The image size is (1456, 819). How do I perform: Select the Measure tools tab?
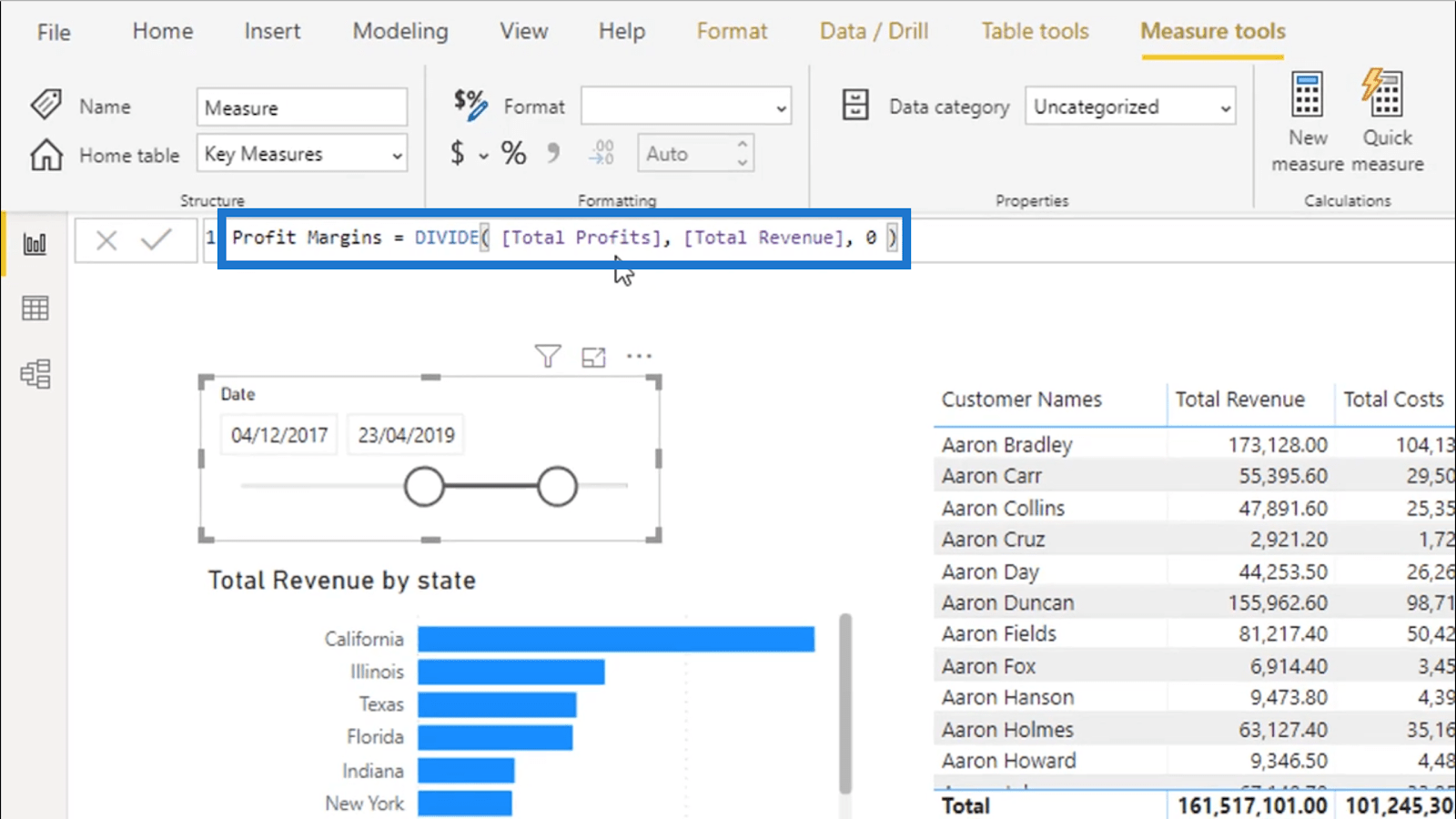[1213, 31]
